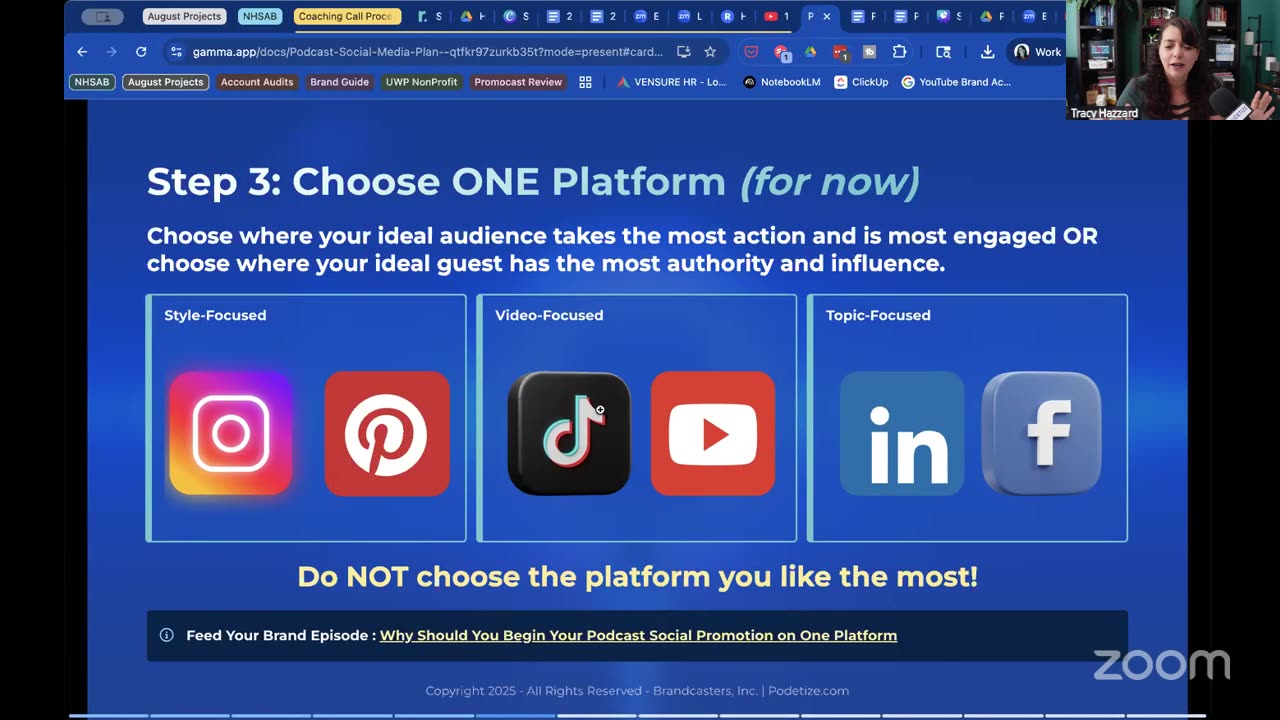
Task: Click the 'Feed Your Brand Episode :' label
Action: [x=280, y=635]
